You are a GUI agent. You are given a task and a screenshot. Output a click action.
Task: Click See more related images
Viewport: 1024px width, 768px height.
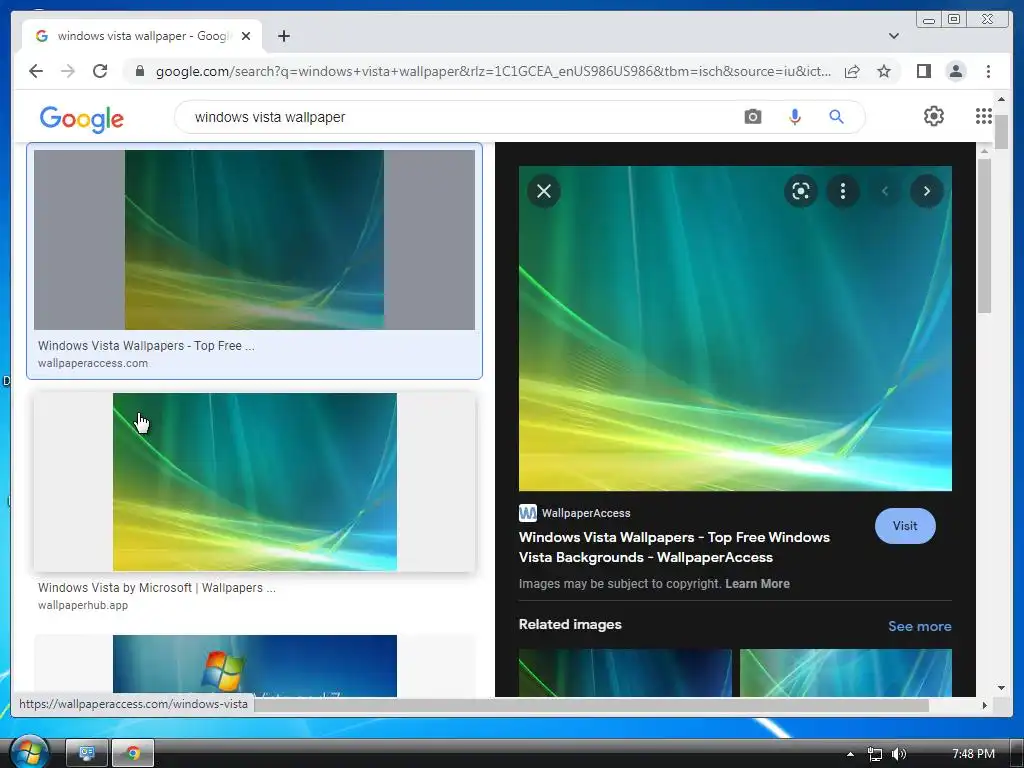tap(920, 626)
